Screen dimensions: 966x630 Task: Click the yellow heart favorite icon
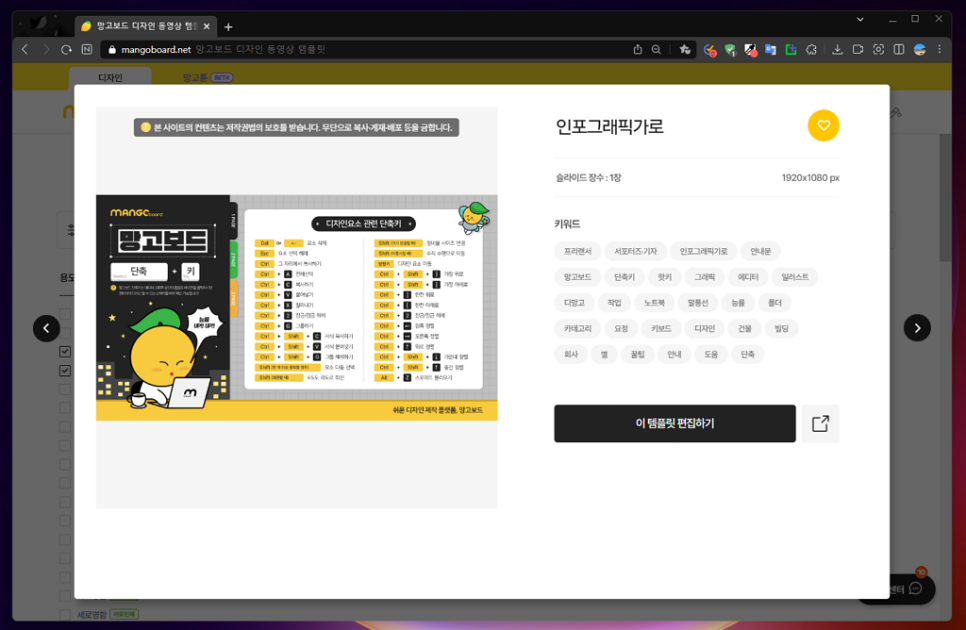823,126
